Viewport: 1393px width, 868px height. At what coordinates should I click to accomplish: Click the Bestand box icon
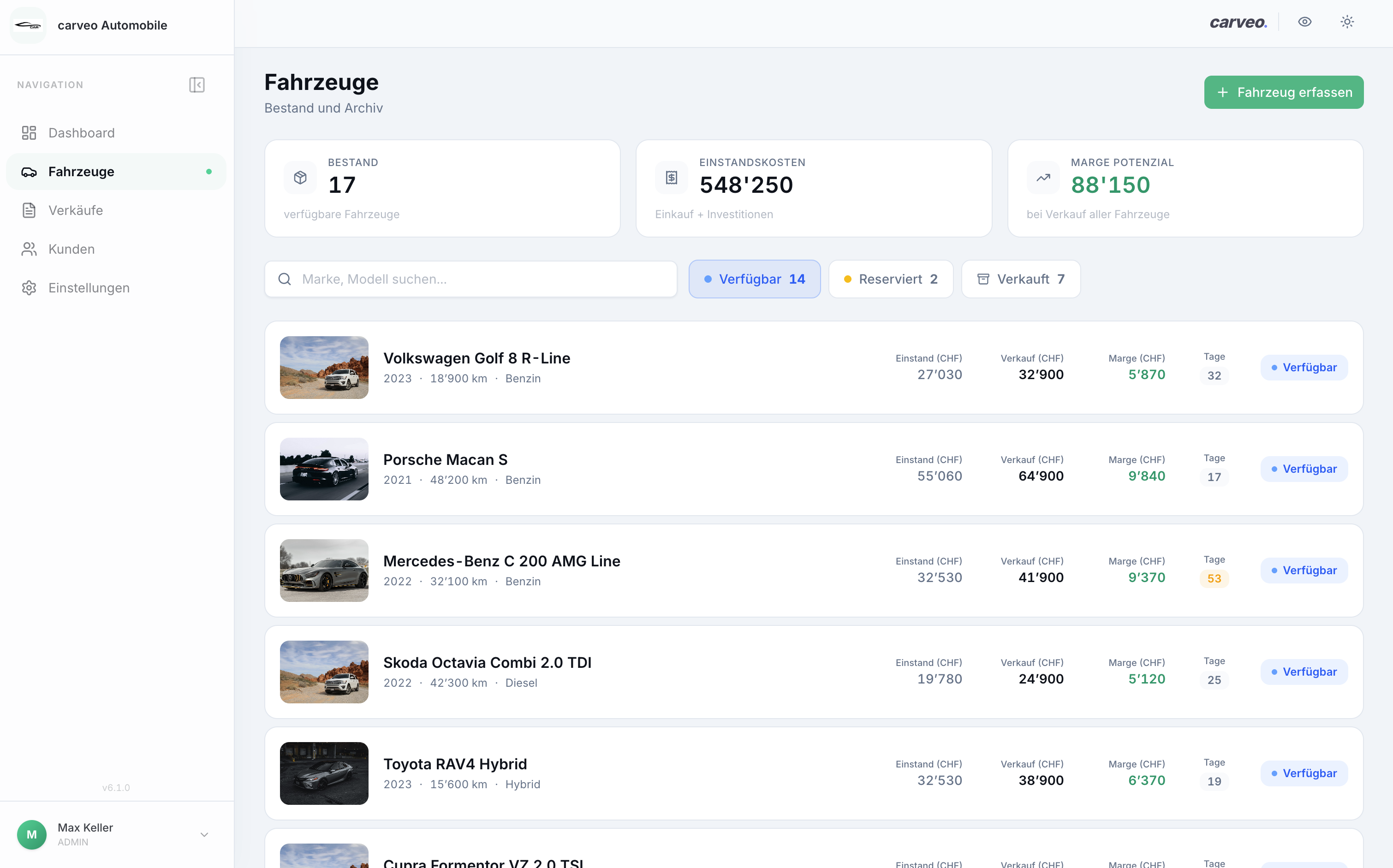300,178
